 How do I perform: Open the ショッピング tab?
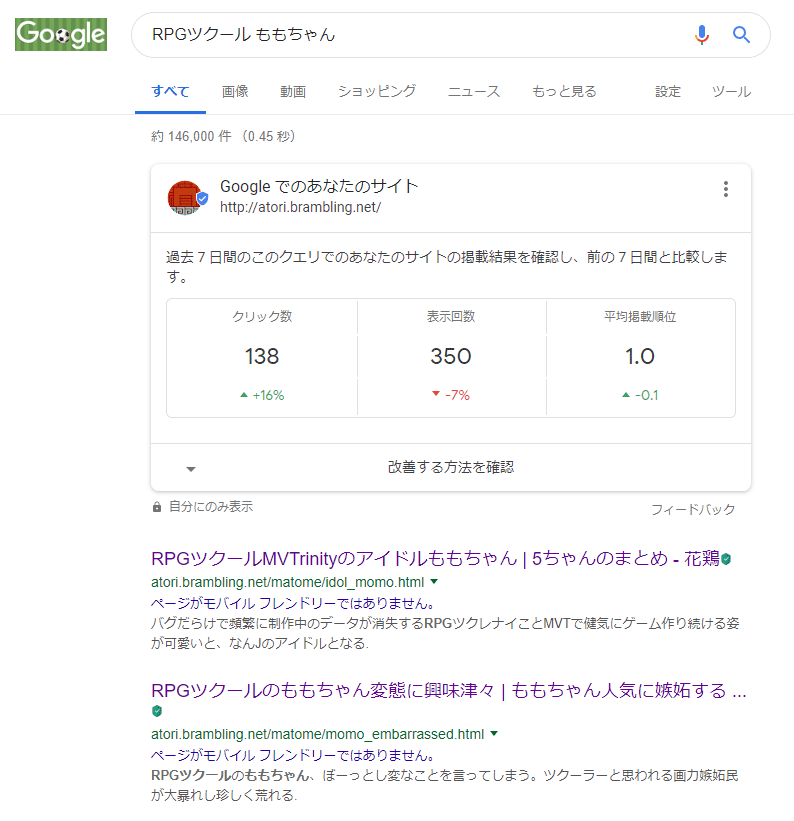(x=377, y=92)
